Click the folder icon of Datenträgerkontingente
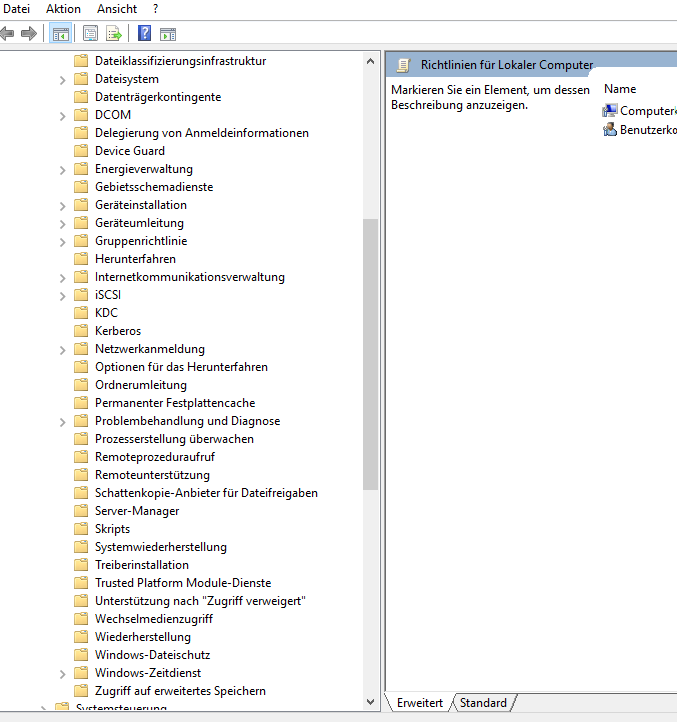This screenshot has height=722, width=677. click(x=81, y=97)
